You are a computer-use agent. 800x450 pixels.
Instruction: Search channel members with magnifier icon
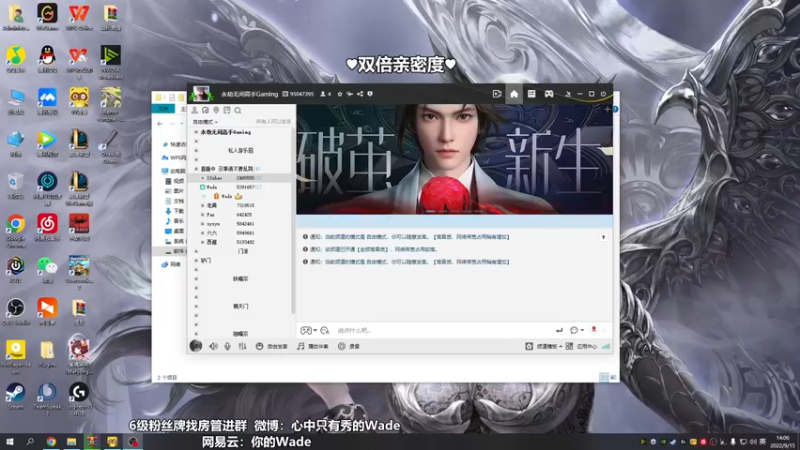(238, 110)
